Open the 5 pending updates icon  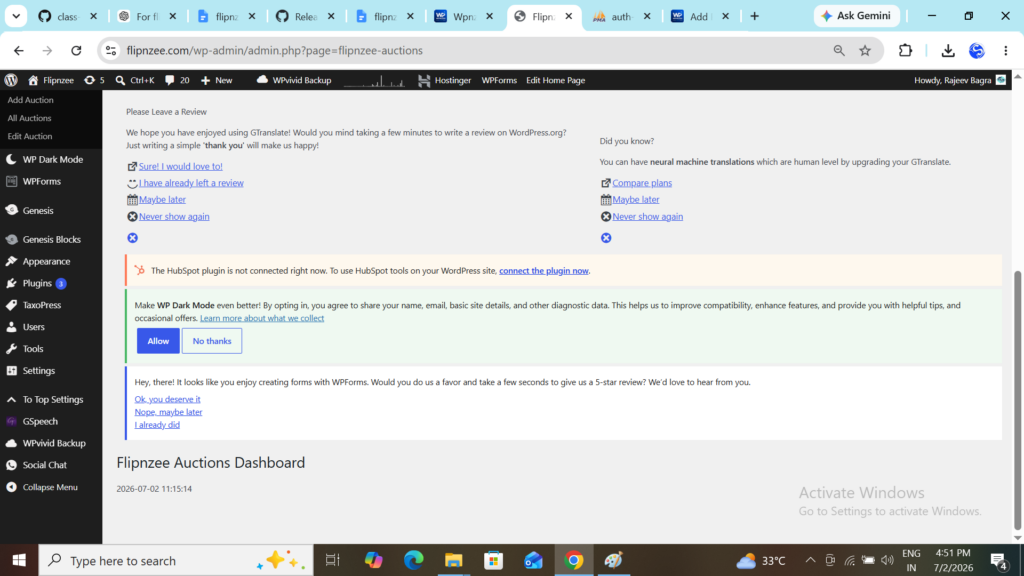pos(94,80)
